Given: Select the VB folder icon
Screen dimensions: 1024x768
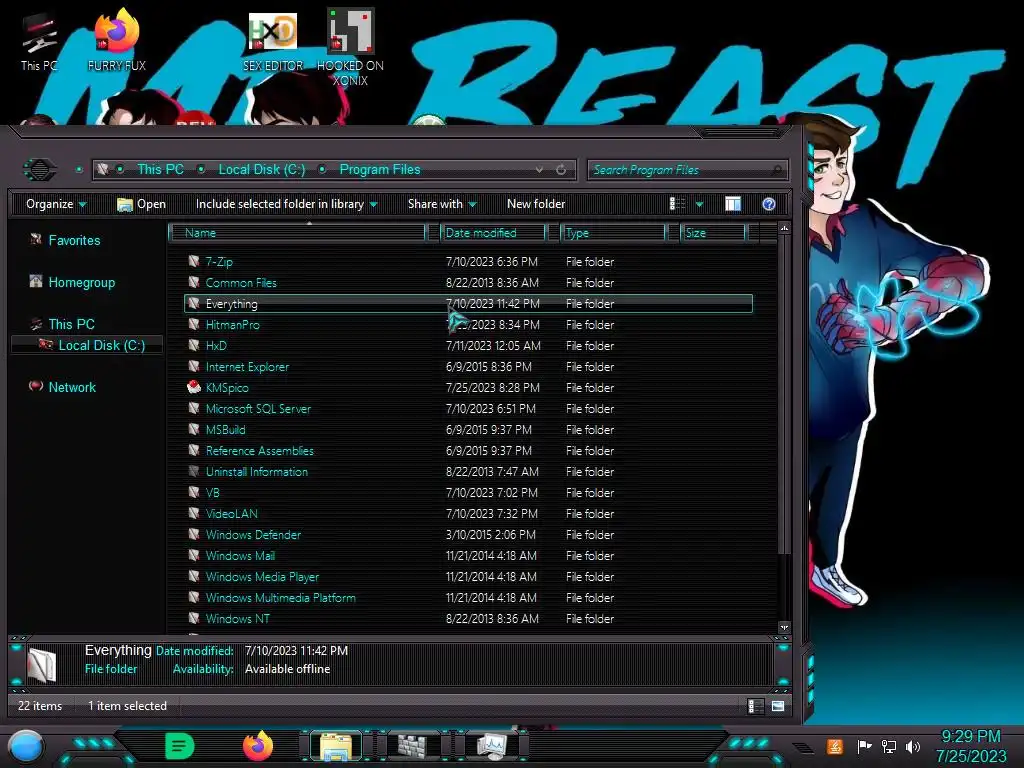Looking at the screenshot, I should (193, 492).
